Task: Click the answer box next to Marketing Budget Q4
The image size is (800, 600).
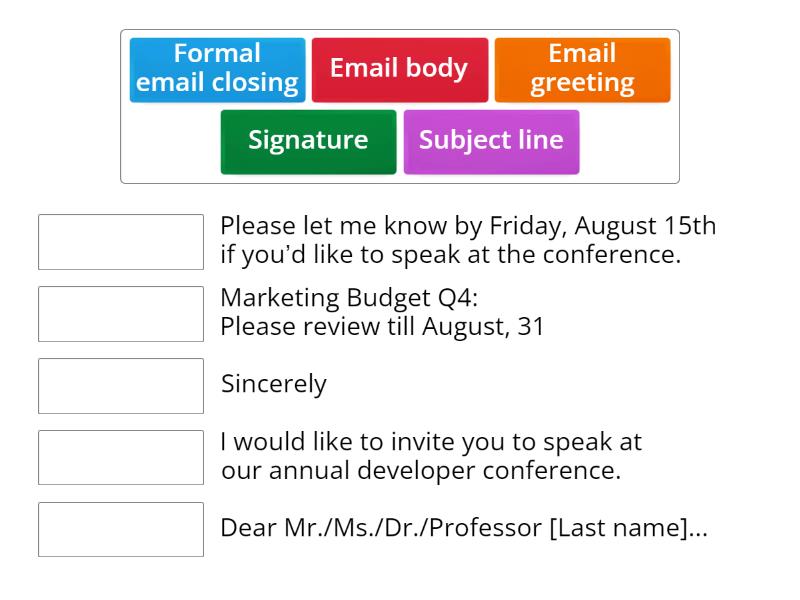Action: point(120,313)
